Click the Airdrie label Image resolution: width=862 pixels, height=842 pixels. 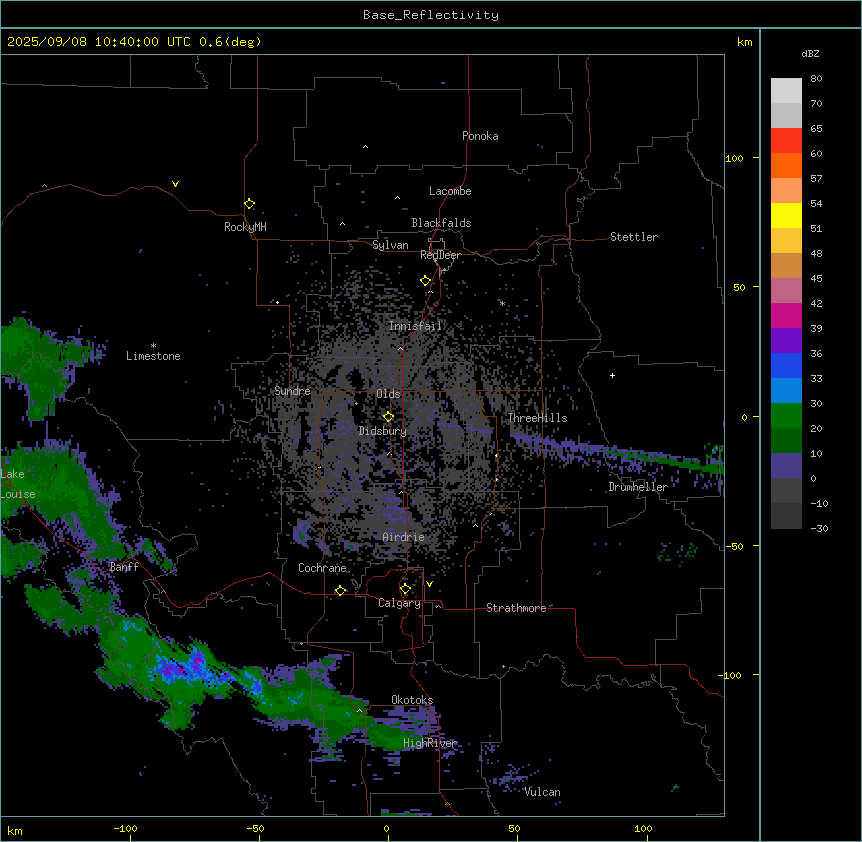point(404,537)
